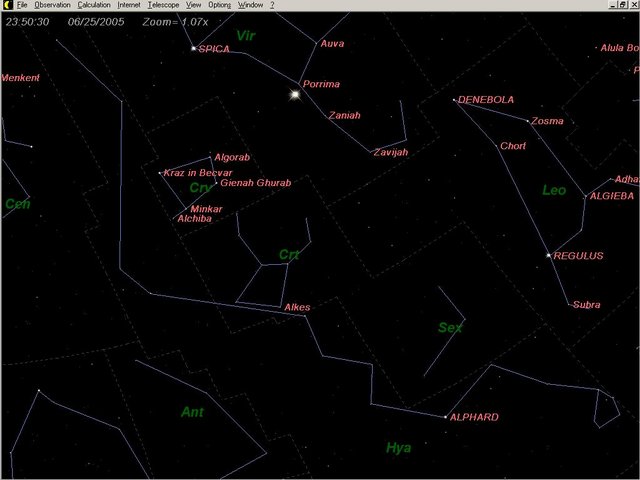640x480 pixels.
Task: Click the star Gienah Ghurab in Corvus
Action: point(215,183)
